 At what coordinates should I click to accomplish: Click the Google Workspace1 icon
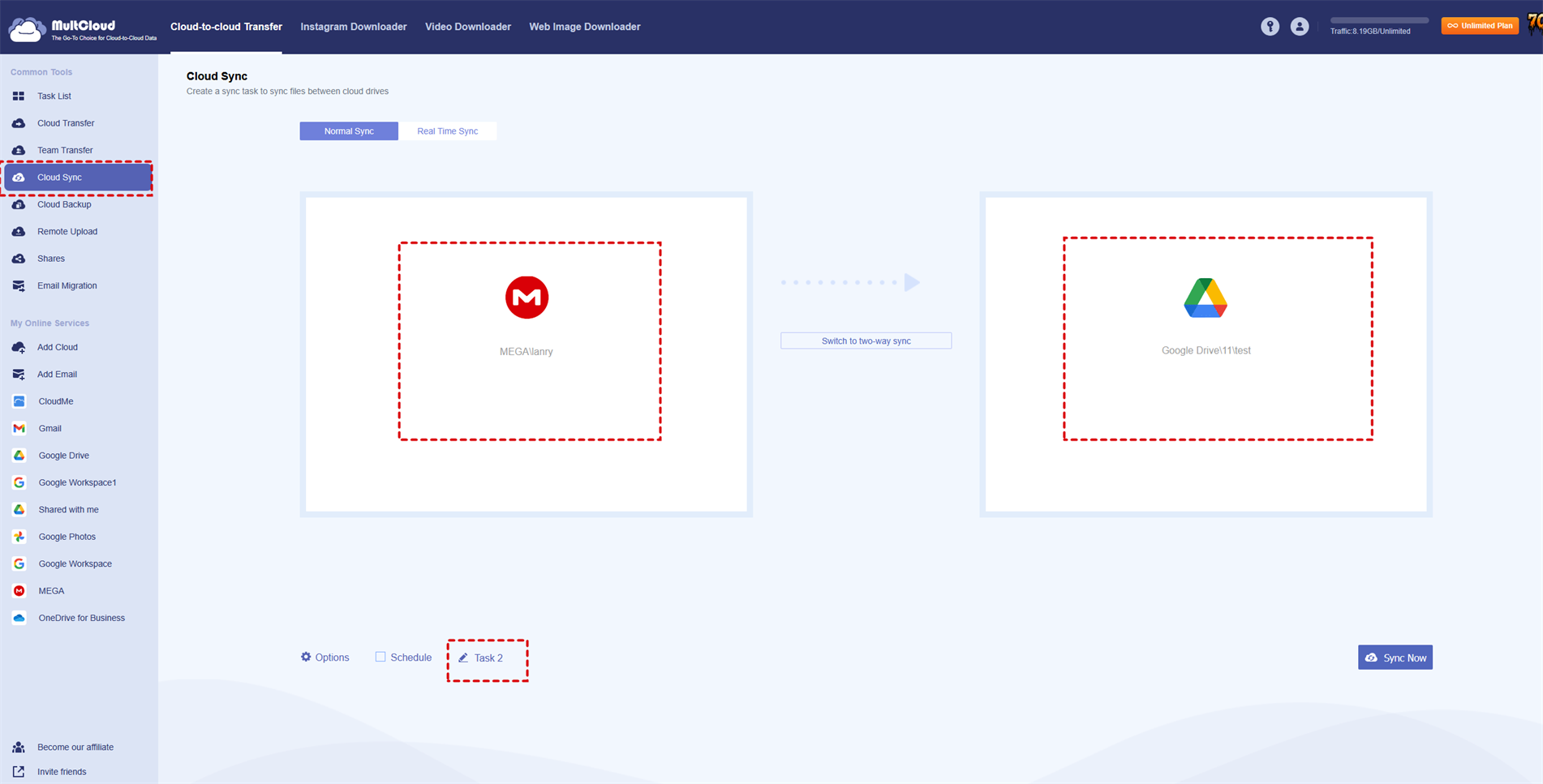pyautogui.click(x=19, y=482)
